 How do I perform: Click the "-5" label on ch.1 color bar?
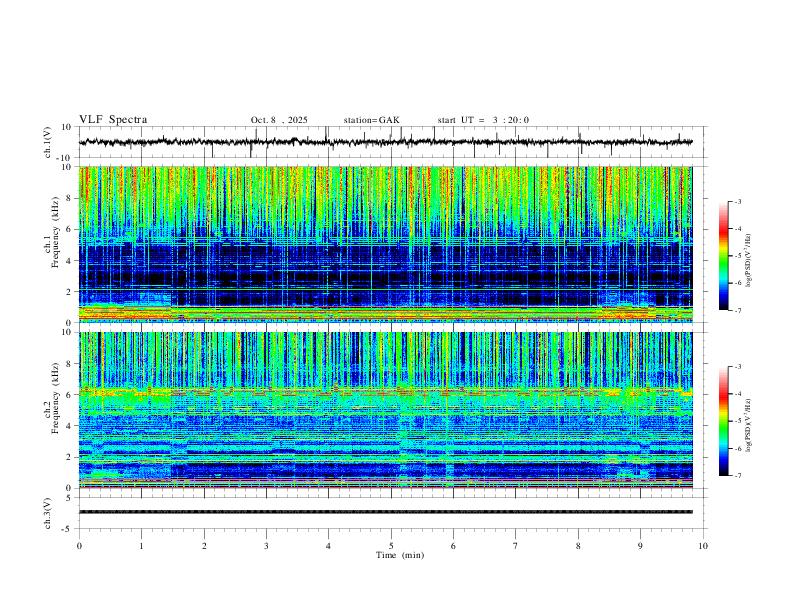click(x=737, y=256)
